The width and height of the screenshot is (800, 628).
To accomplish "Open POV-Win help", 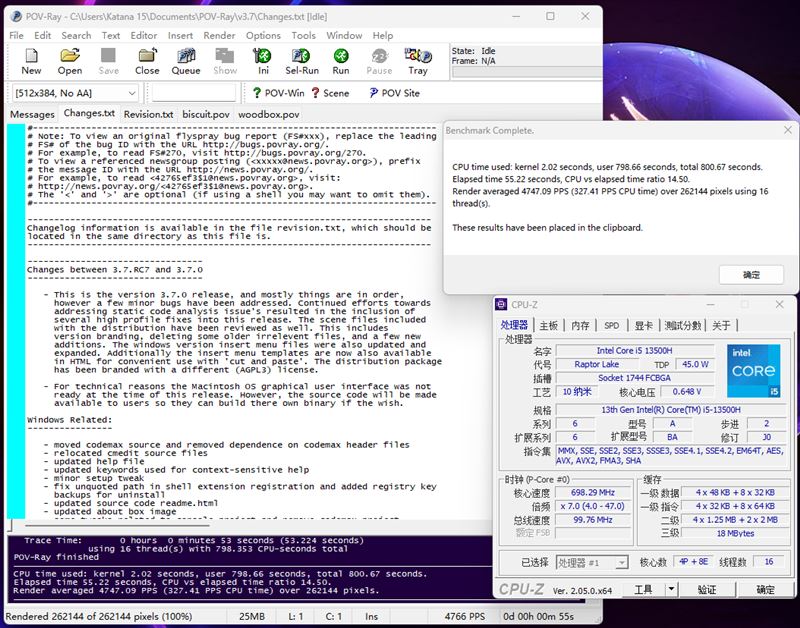I will point(279,93).
